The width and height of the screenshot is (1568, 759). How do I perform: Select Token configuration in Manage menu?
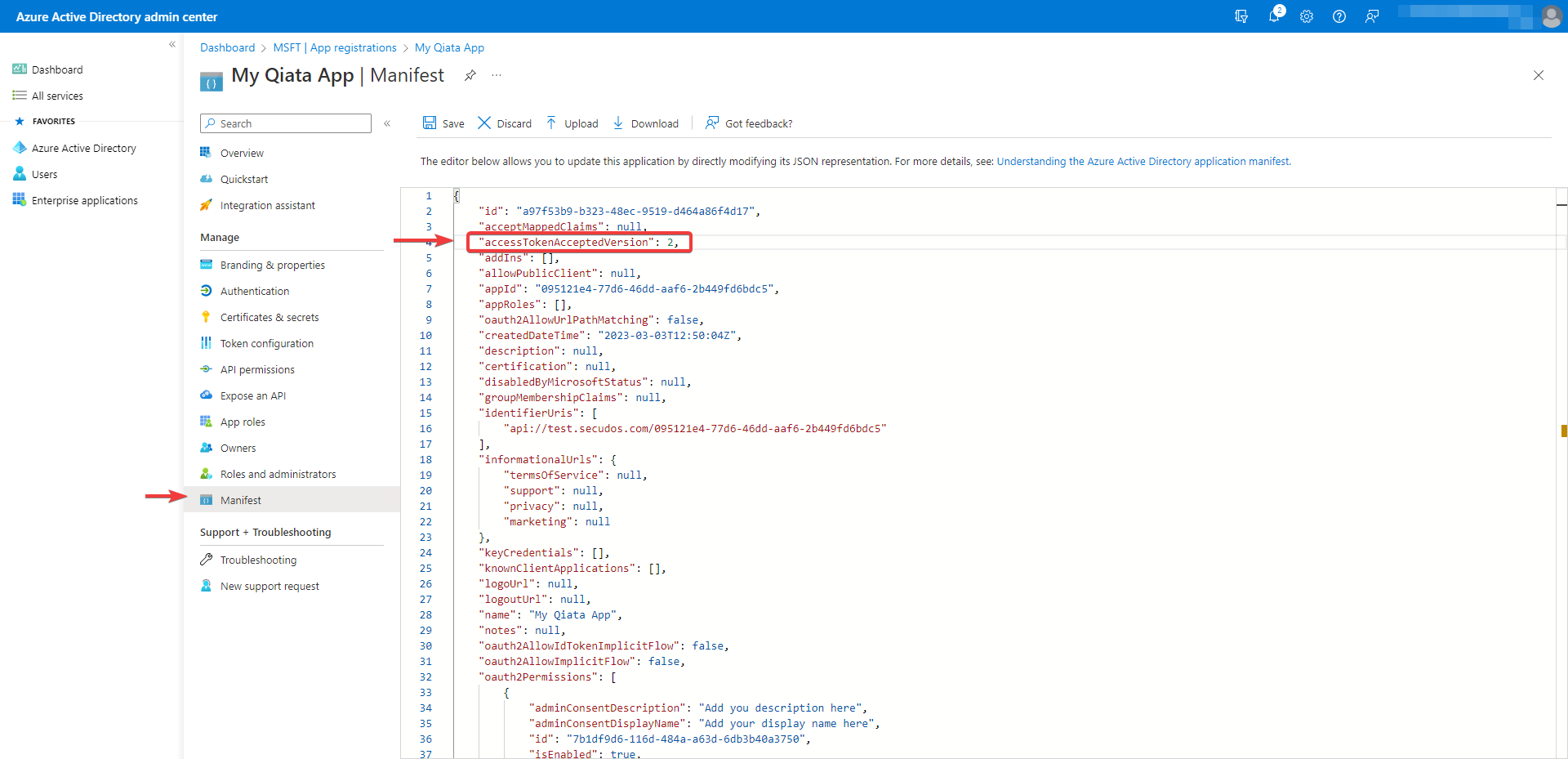pyautogui.click(x=266, y=343)
